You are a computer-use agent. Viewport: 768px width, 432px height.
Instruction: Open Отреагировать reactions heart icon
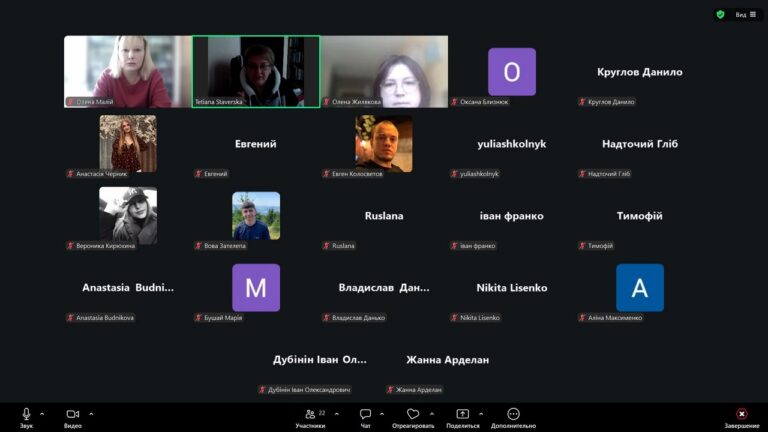pos(412,414)
